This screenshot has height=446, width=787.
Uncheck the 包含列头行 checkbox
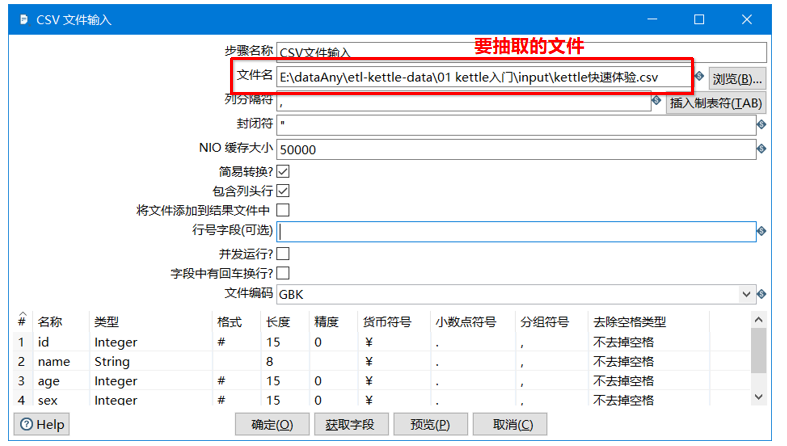[283, 191]
